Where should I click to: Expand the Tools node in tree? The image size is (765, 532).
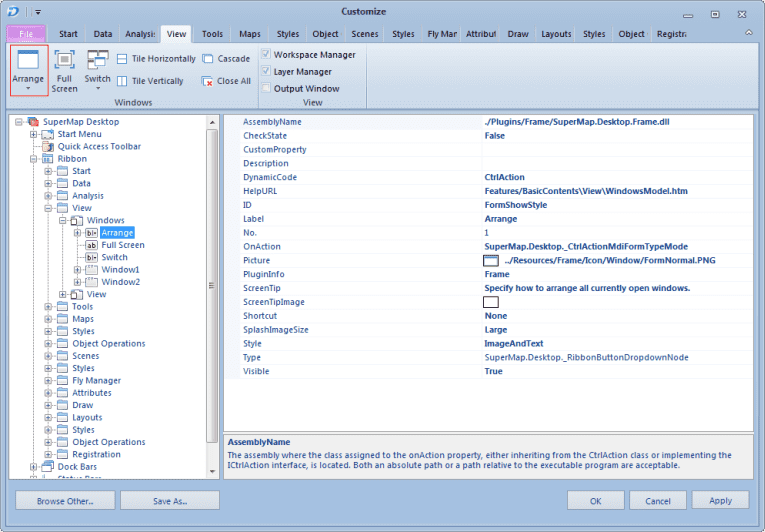48,307
